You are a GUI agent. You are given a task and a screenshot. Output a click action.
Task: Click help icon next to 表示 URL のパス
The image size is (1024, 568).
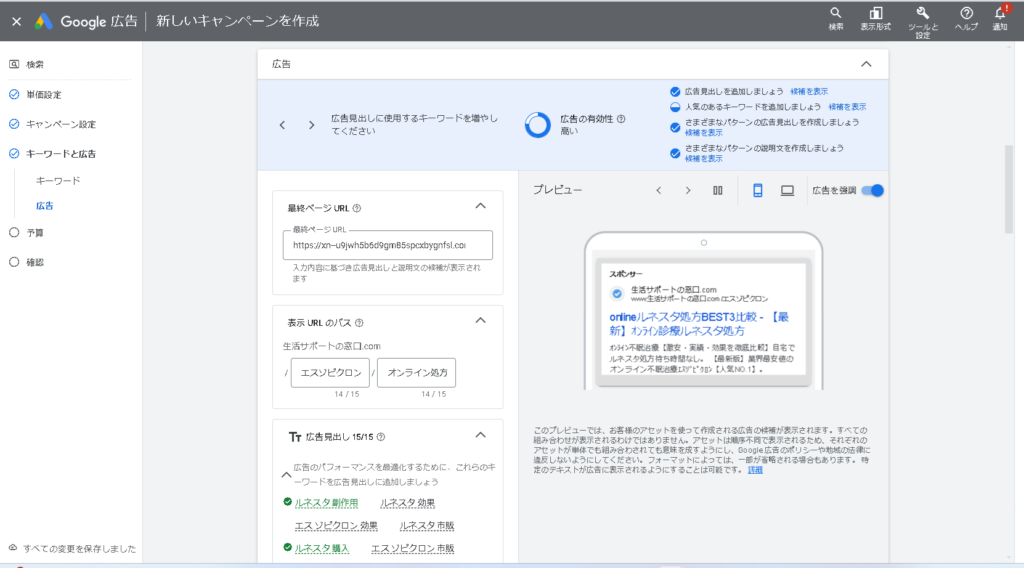(359, 323)
